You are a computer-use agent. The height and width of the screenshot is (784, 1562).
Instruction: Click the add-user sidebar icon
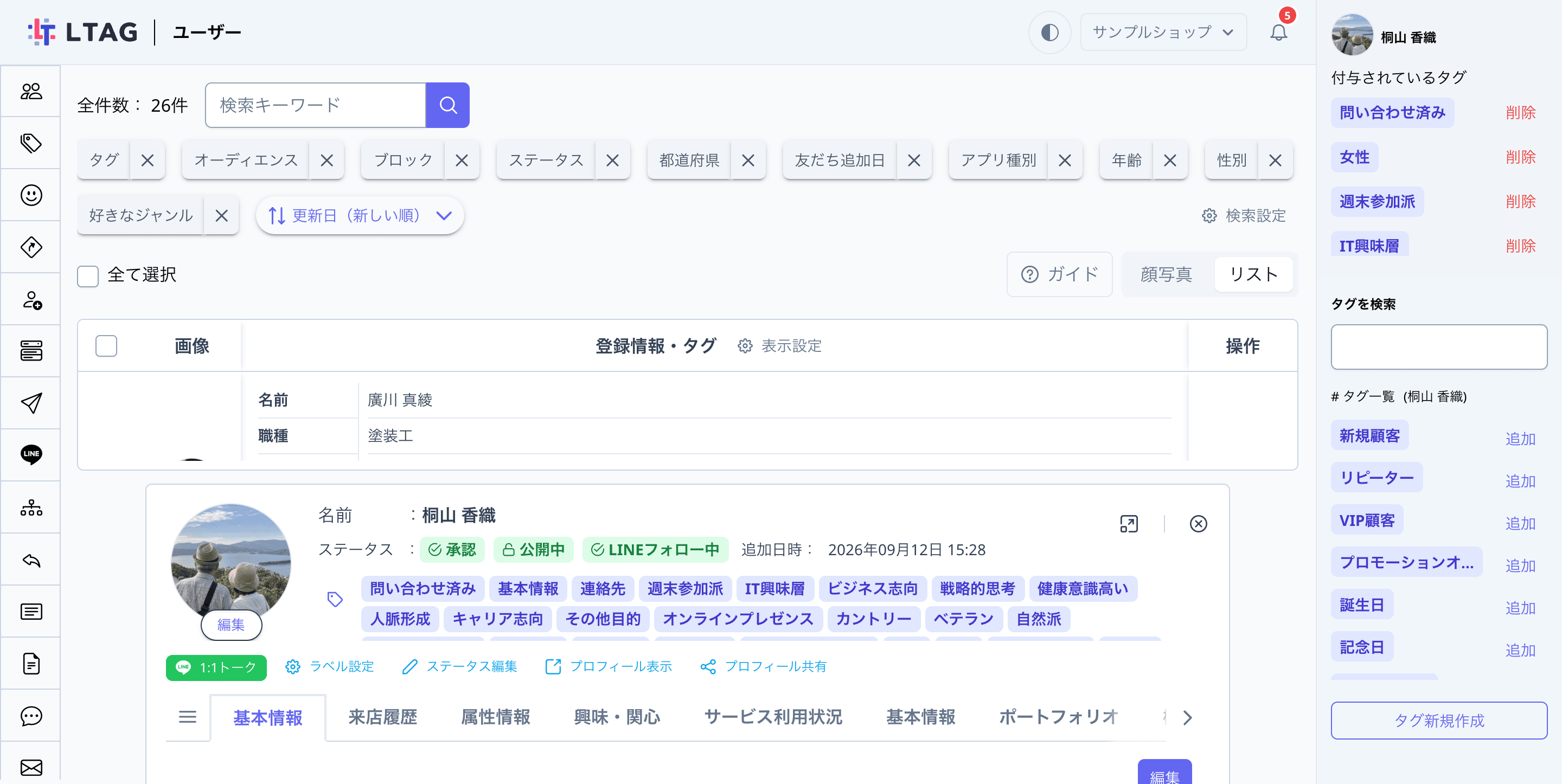click(x=31, y=299)
